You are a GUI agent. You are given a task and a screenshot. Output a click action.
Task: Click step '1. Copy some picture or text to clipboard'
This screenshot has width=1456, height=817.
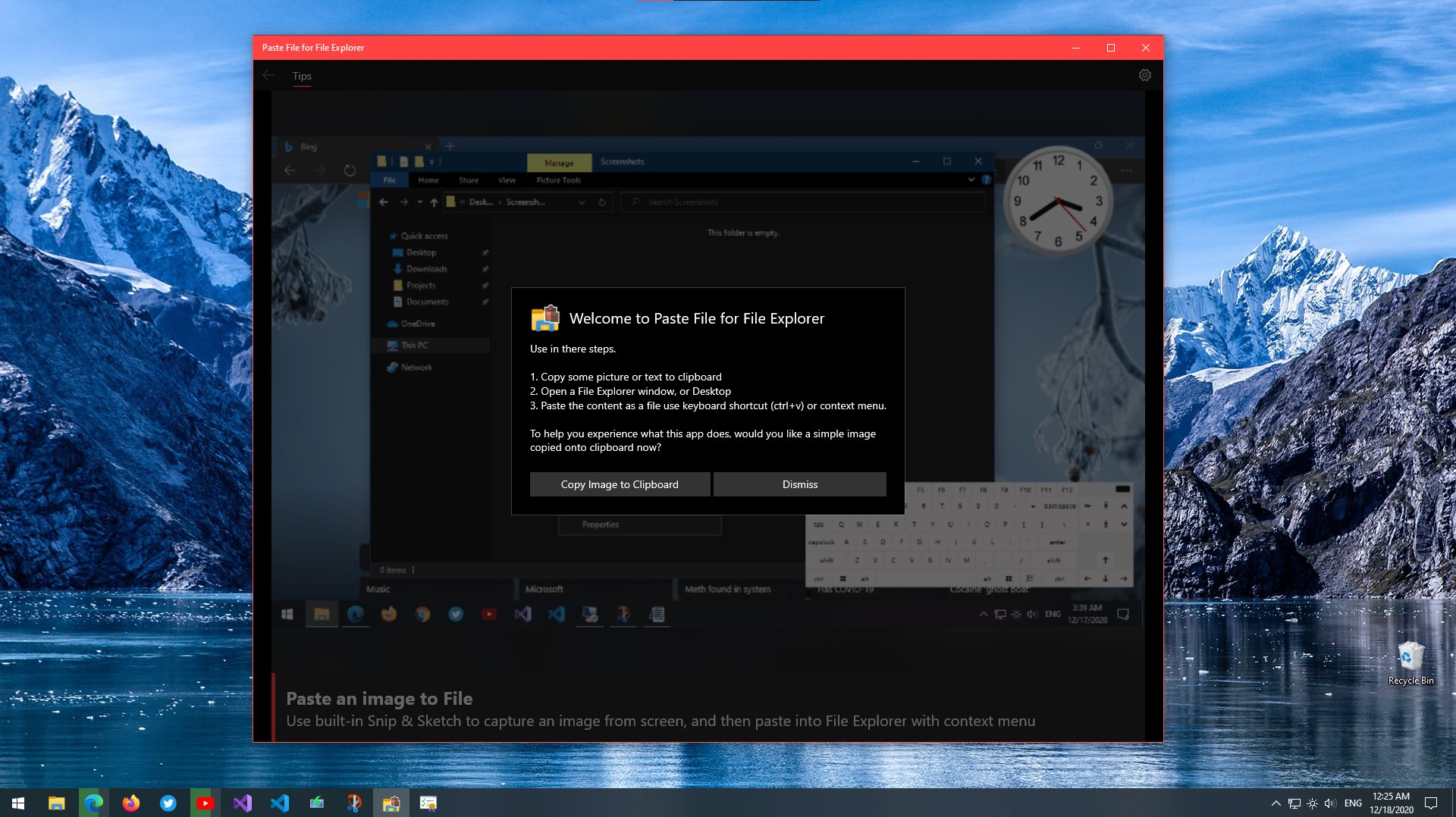(x=626, y=377)
